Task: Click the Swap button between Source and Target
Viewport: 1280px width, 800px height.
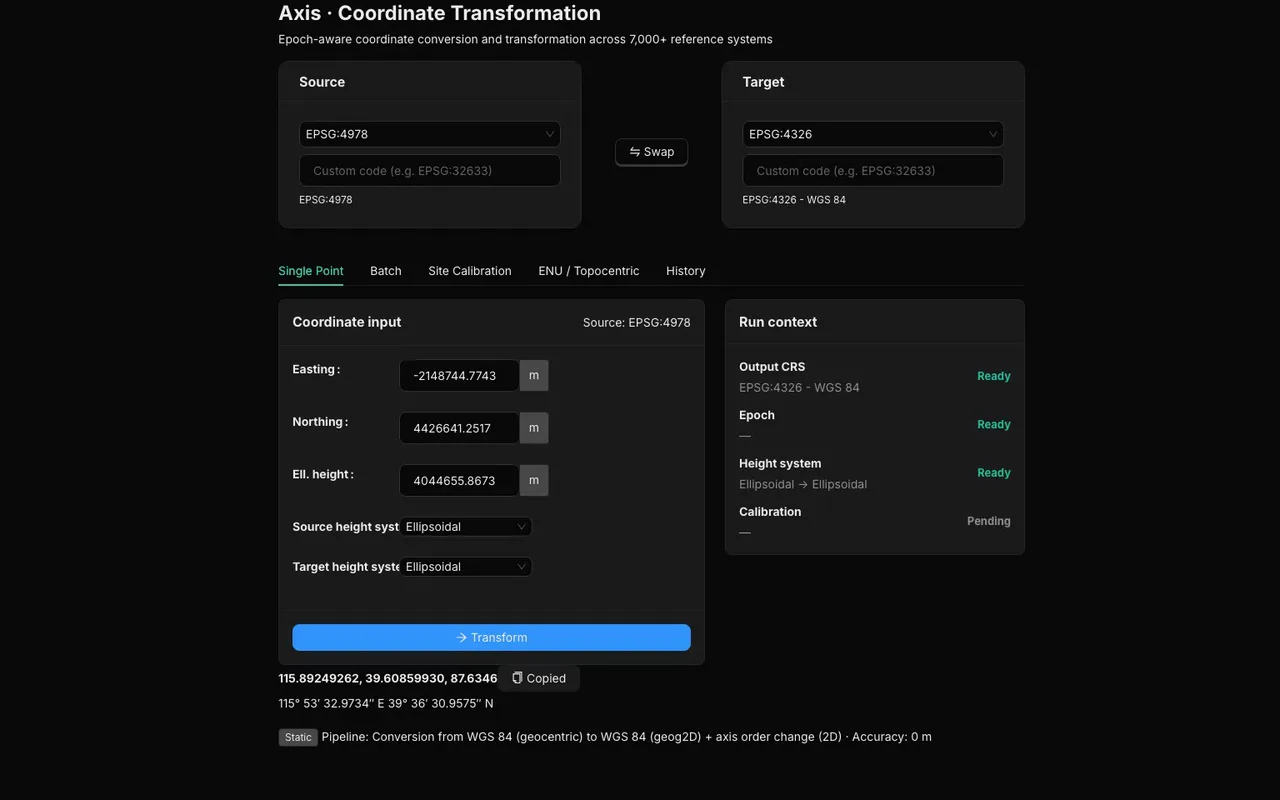Action: click(x=651, y=152)
